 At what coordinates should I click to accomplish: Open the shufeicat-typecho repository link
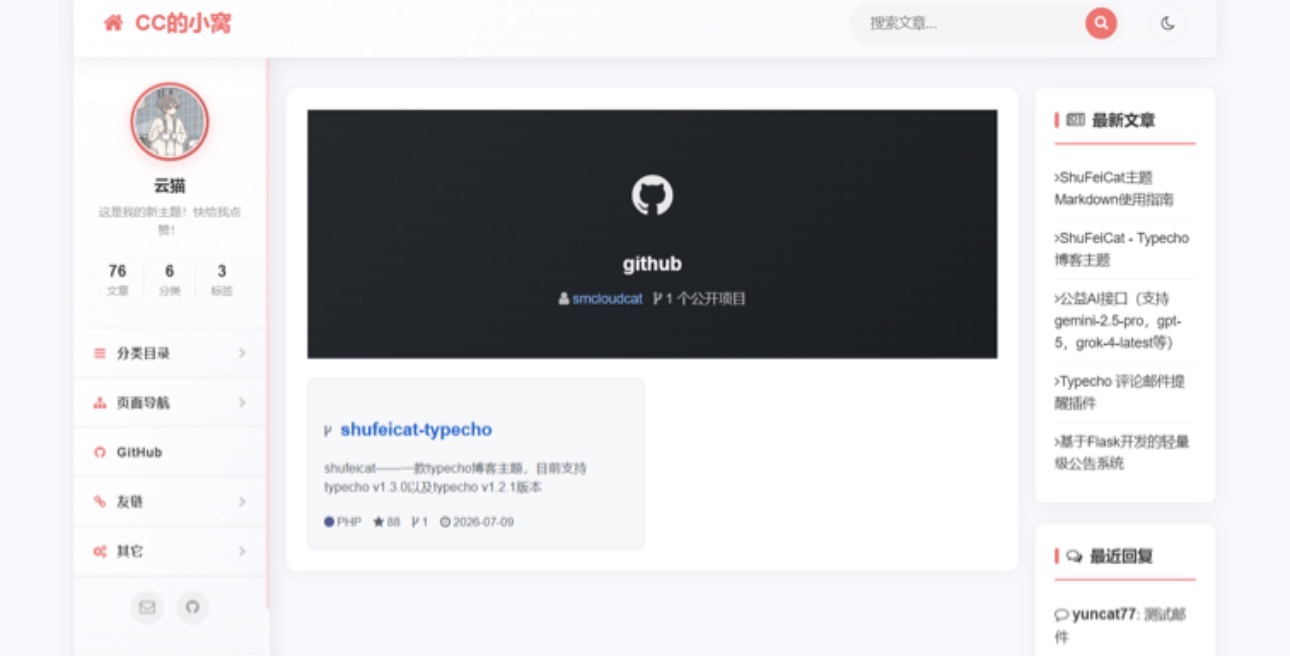(416, 429)
